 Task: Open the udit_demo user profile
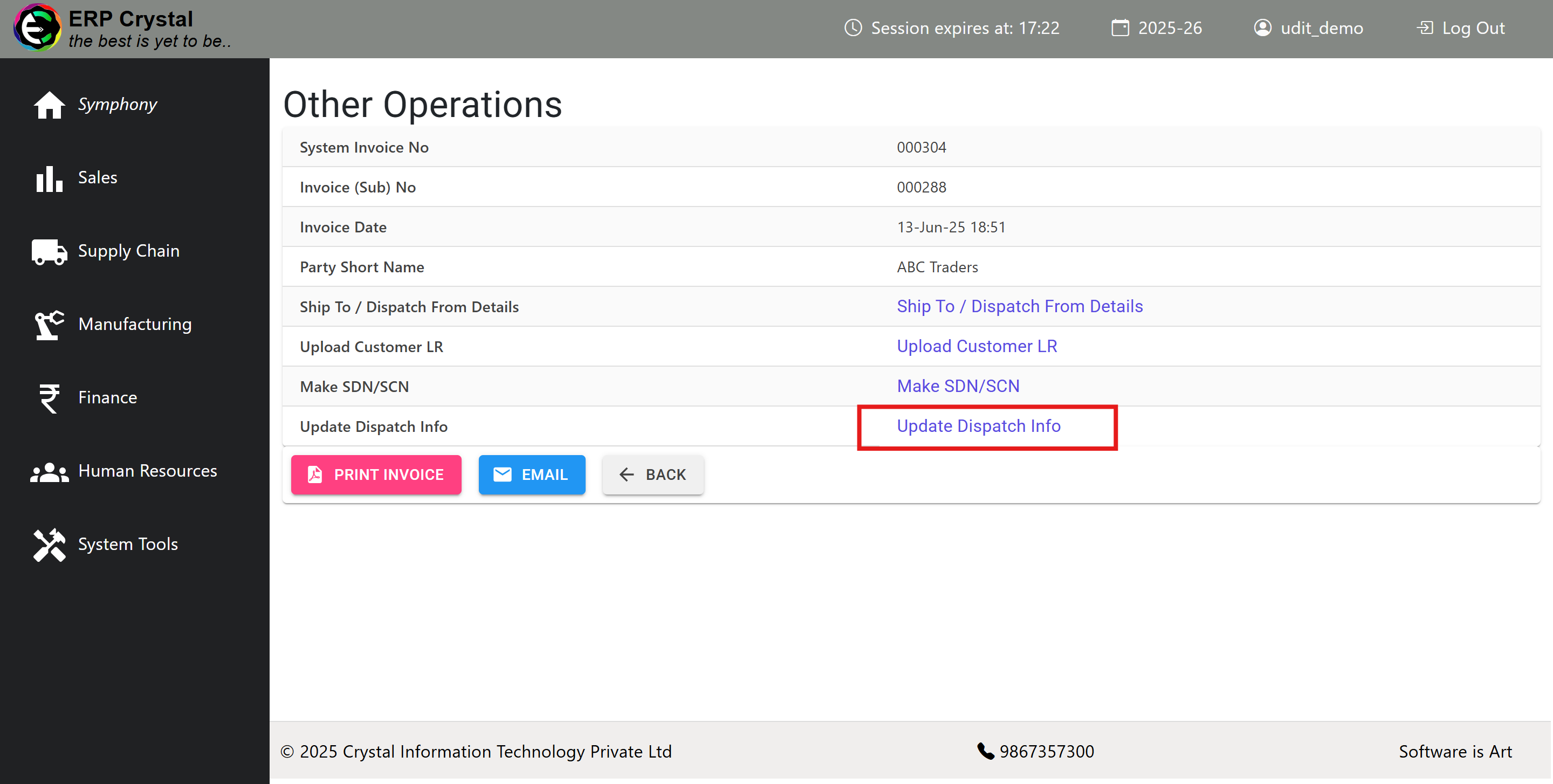tap(1308, 29)
